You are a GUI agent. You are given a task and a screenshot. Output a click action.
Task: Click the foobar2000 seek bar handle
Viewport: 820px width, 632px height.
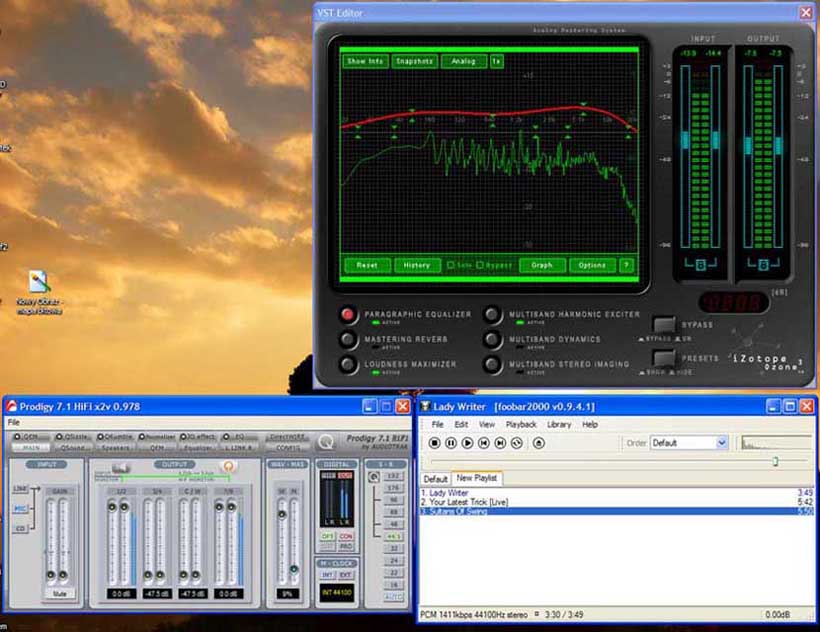tap(776, 461)
